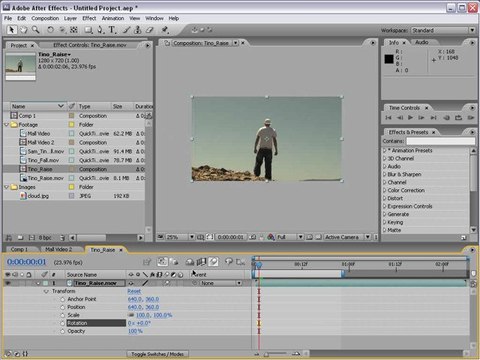Switch to Mall Video 2 timeline tab

tap(59, 249)
